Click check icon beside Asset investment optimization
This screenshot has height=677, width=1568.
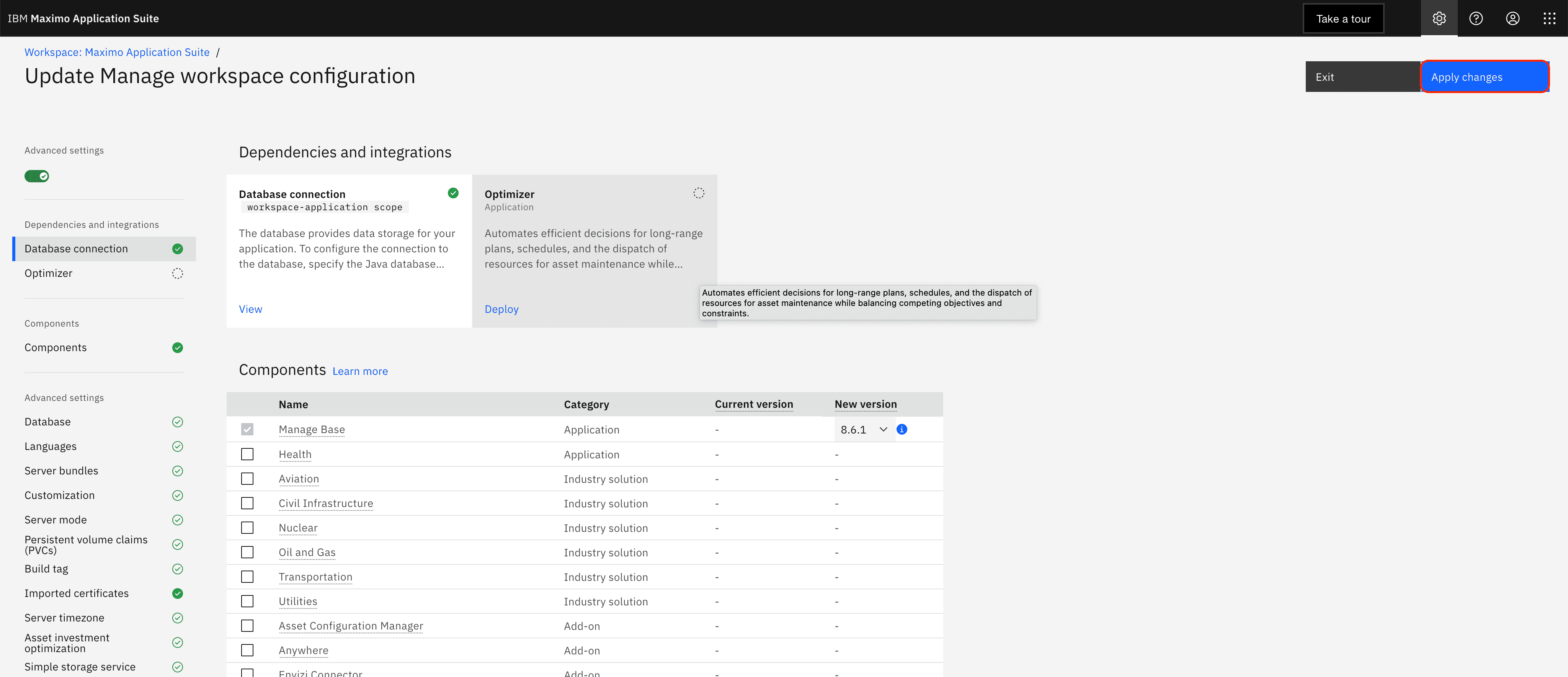177,642
